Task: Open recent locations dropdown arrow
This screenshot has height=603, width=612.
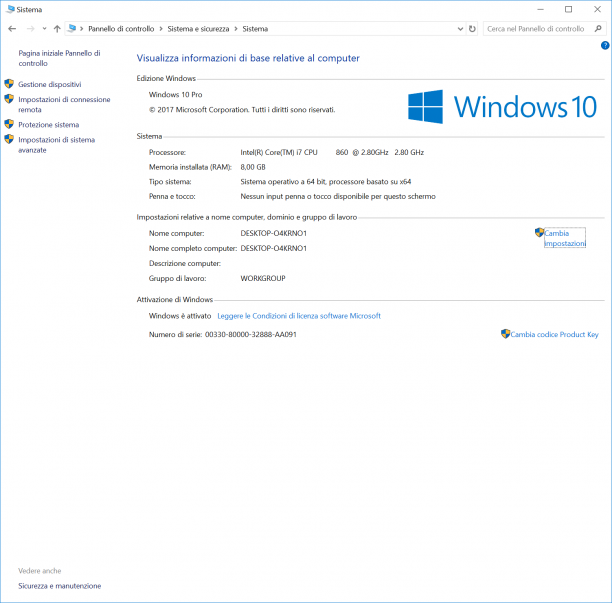Action: point(44,28)
